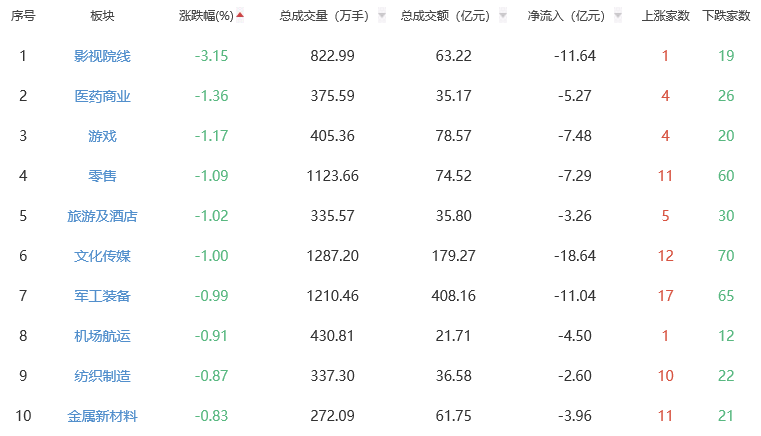761x436 pixels.
Task: Click the 文化传媒 sector link
Action: [x=102, y=256]
